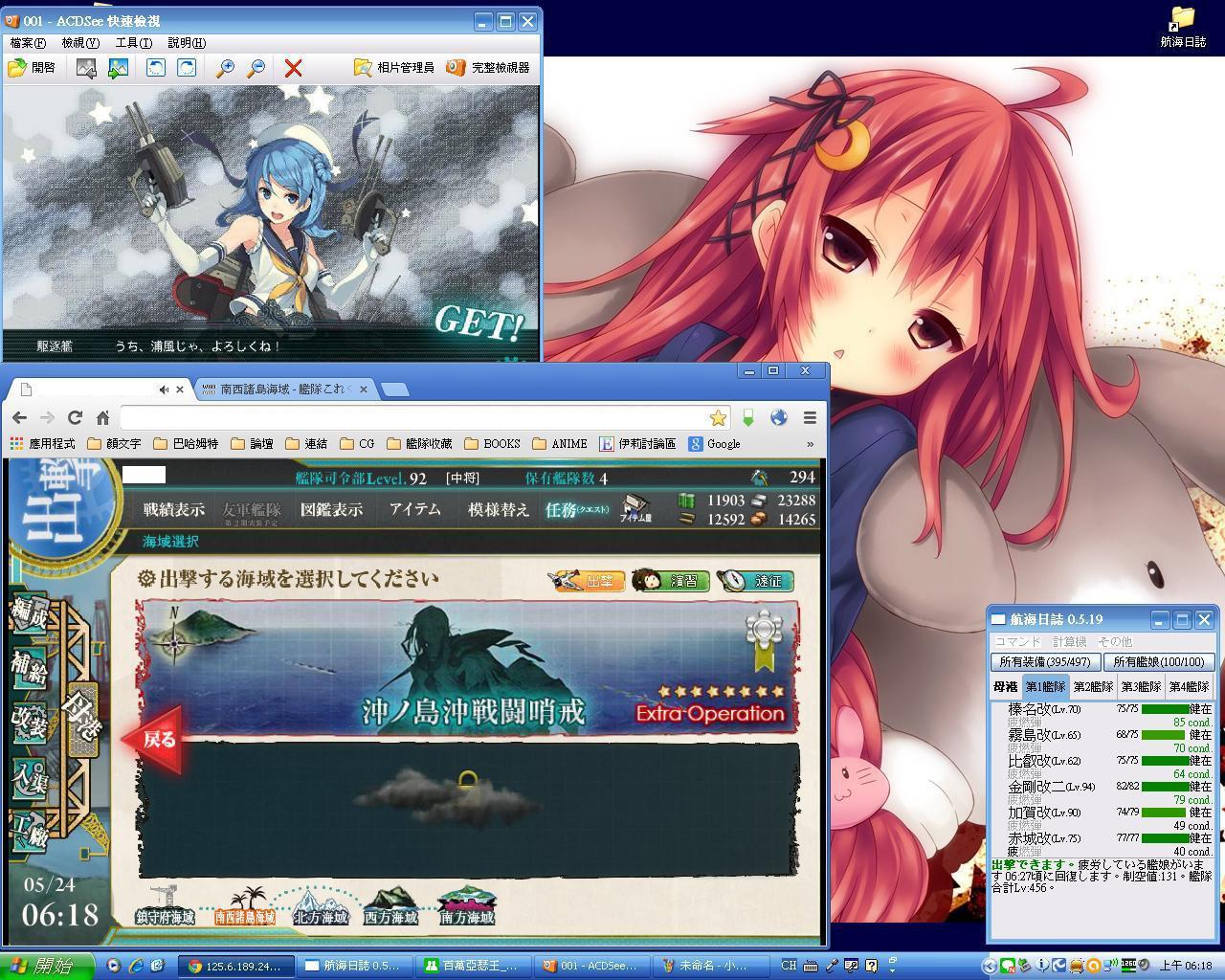Screen dimensions: 1225x980
Task: Click Chrome back arrow button
Action: click(x=19, y=418)
